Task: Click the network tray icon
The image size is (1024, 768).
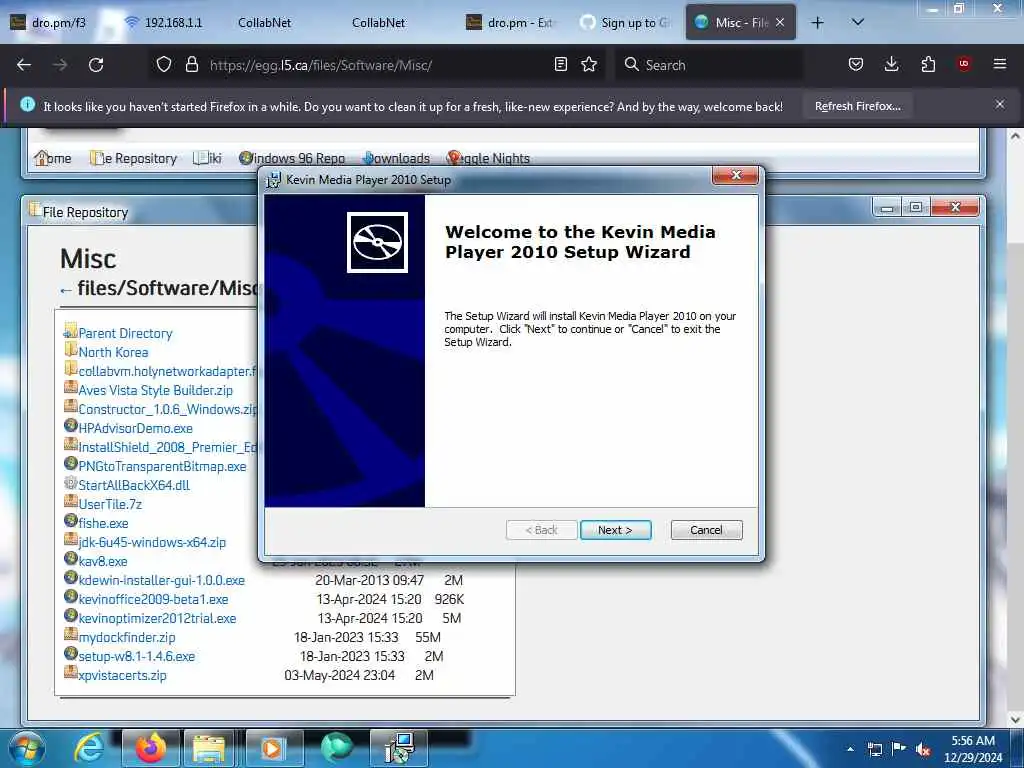Action: click(x=874, y=749)
